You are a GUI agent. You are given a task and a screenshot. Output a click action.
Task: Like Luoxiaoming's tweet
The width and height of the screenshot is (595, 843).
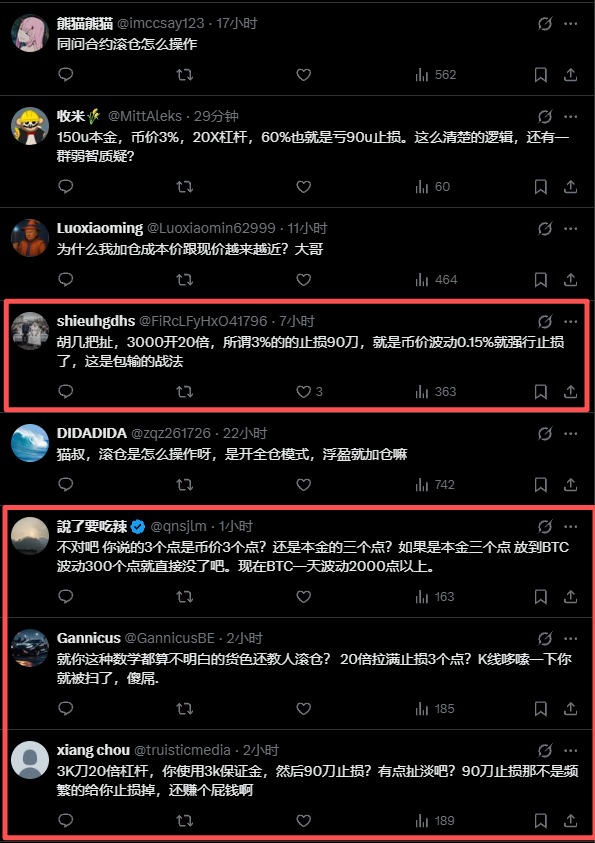coord(304,280)
